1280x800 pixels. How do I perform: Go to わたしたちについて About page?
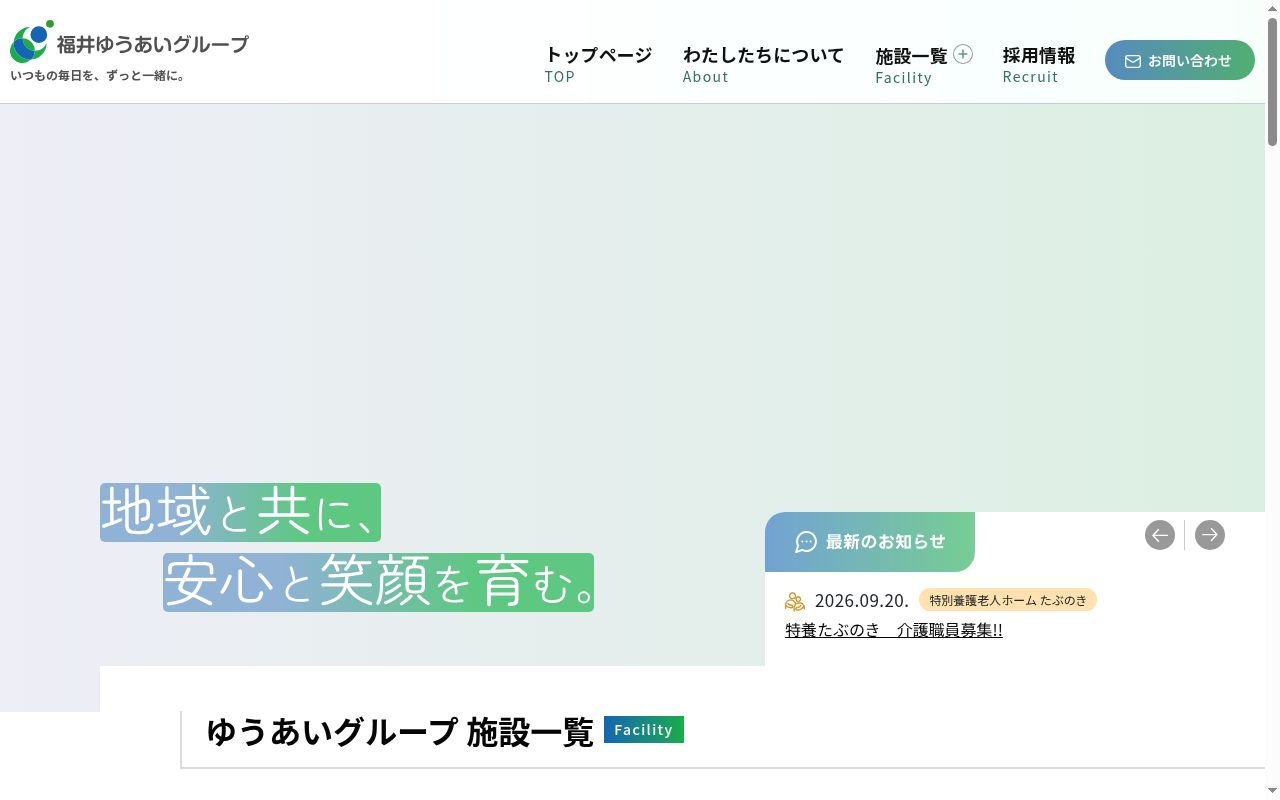(763, 65)
